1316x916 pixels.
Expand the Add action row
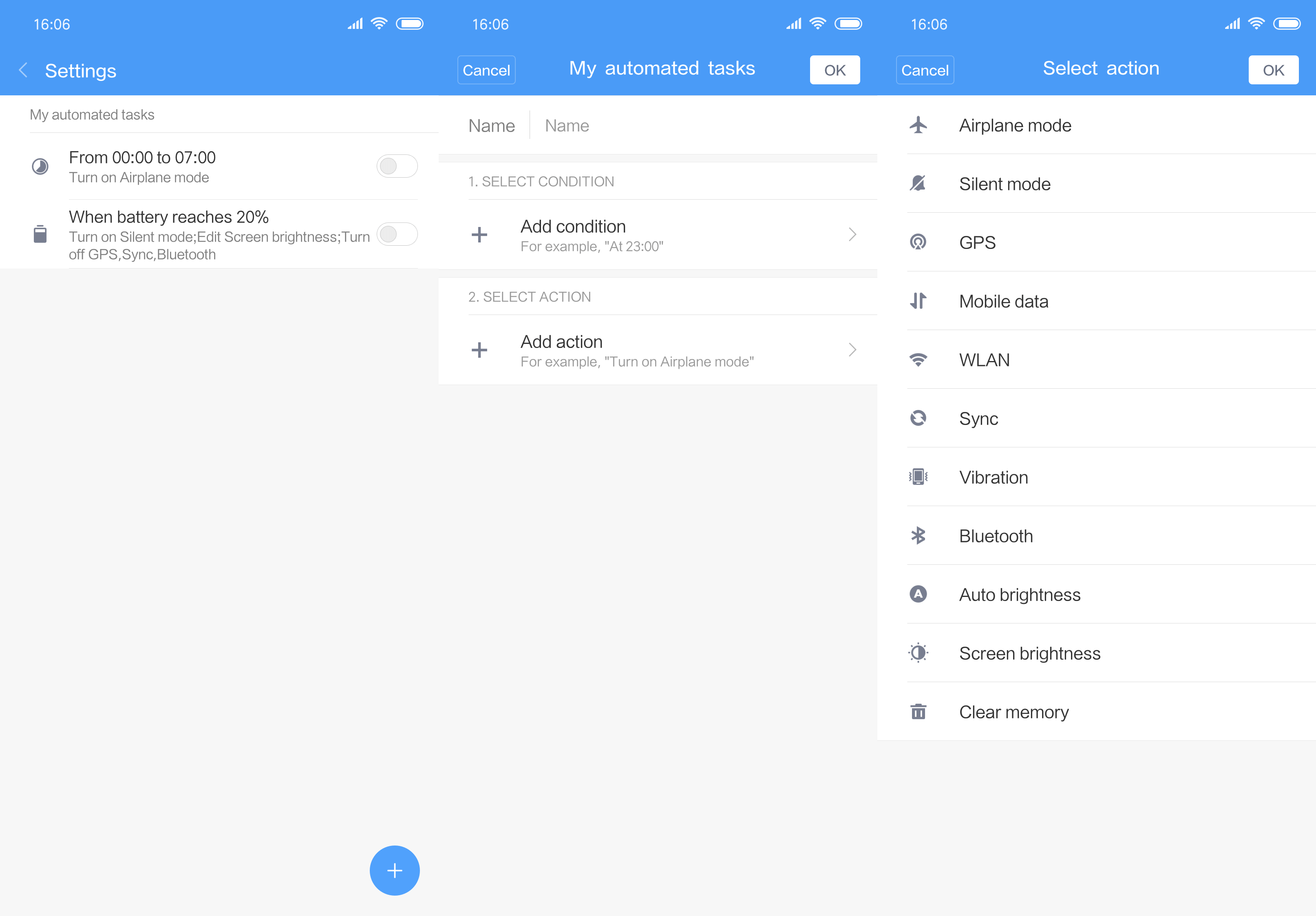[x=659, y=350]
